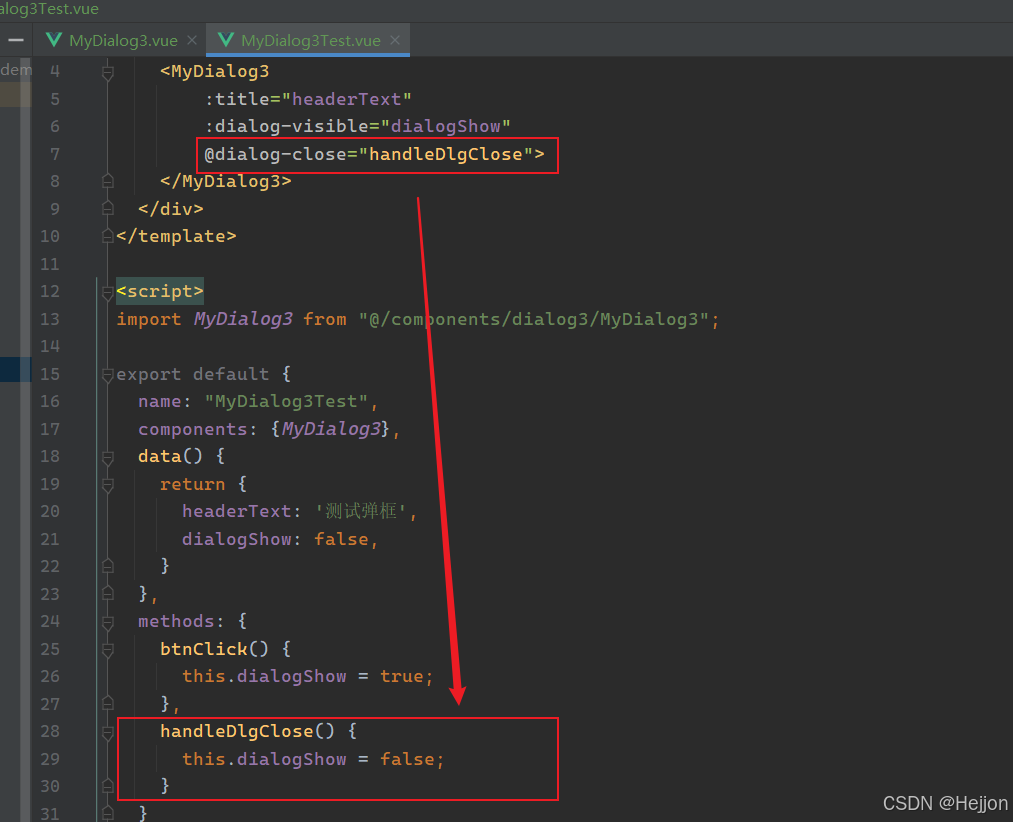This screenshot has height=822, width=1013.
Task: Toggle fold end marker at line 27
Action: (x=108, y=704)
